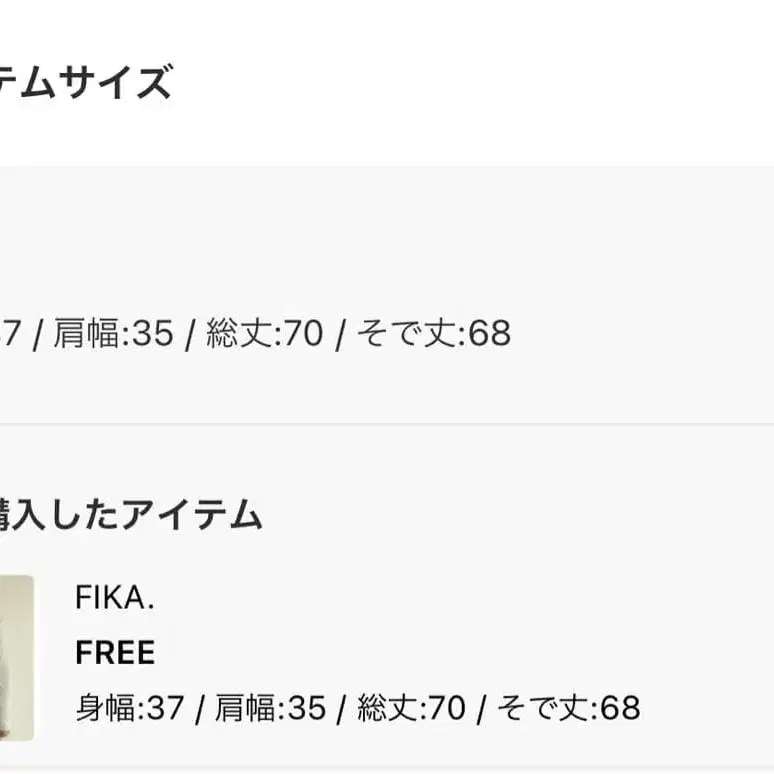
Task: Click 肩幅:35 in the upper size row
Action: tap(113, 333)
